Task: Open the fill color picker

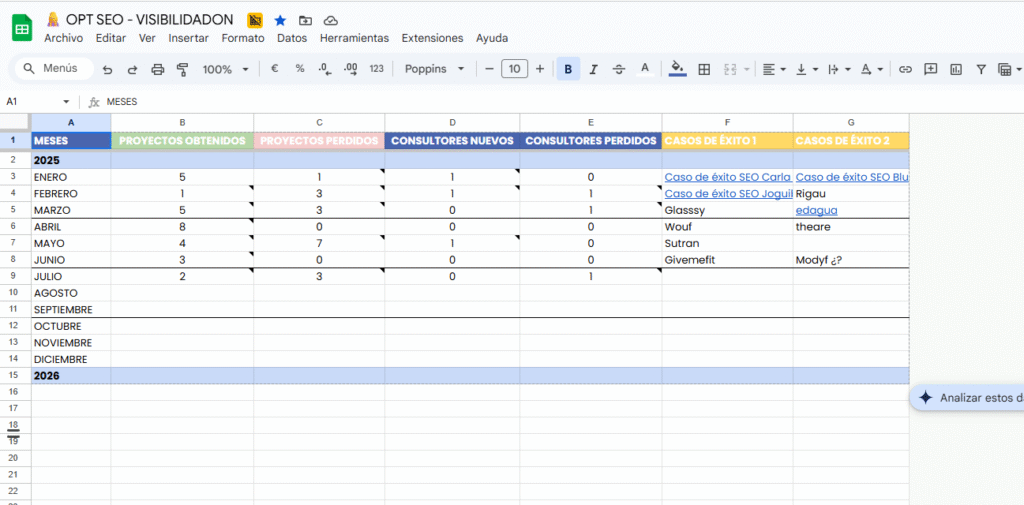Action: pyautogui.click(x=677, y=69)
